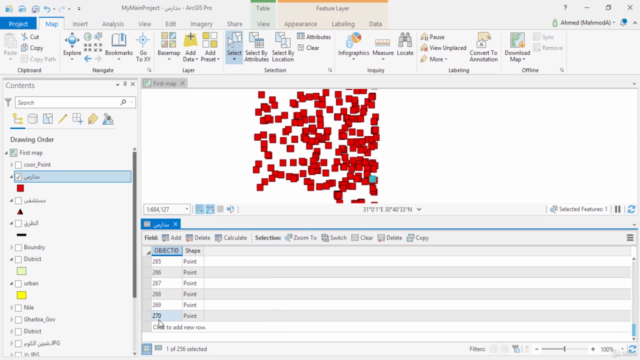Open the Basemap gallery

click(169, 47)
